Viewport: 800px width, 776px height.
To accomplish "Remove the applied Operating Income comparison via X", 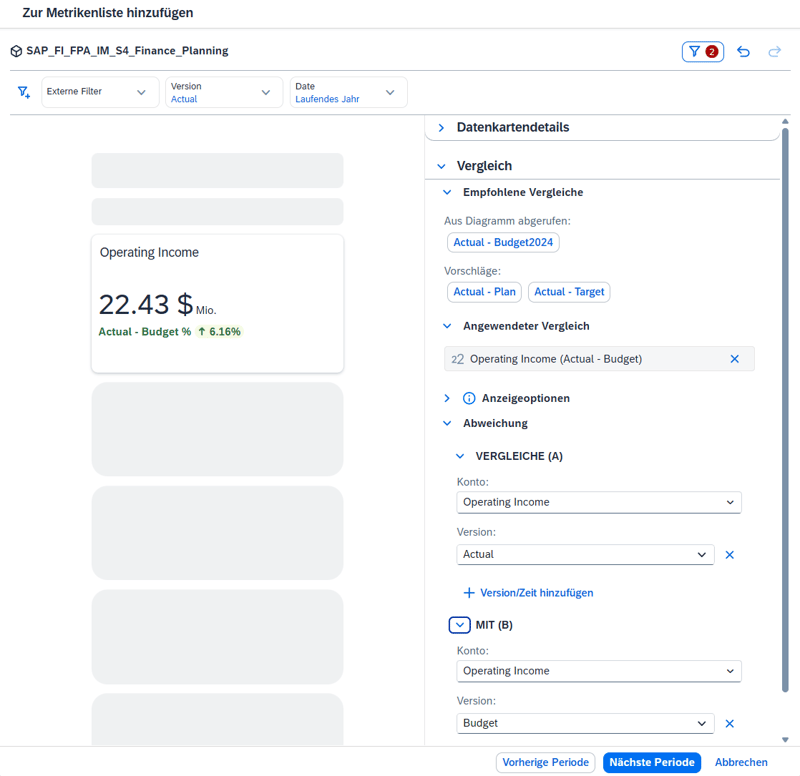I will tap(735, 358).
